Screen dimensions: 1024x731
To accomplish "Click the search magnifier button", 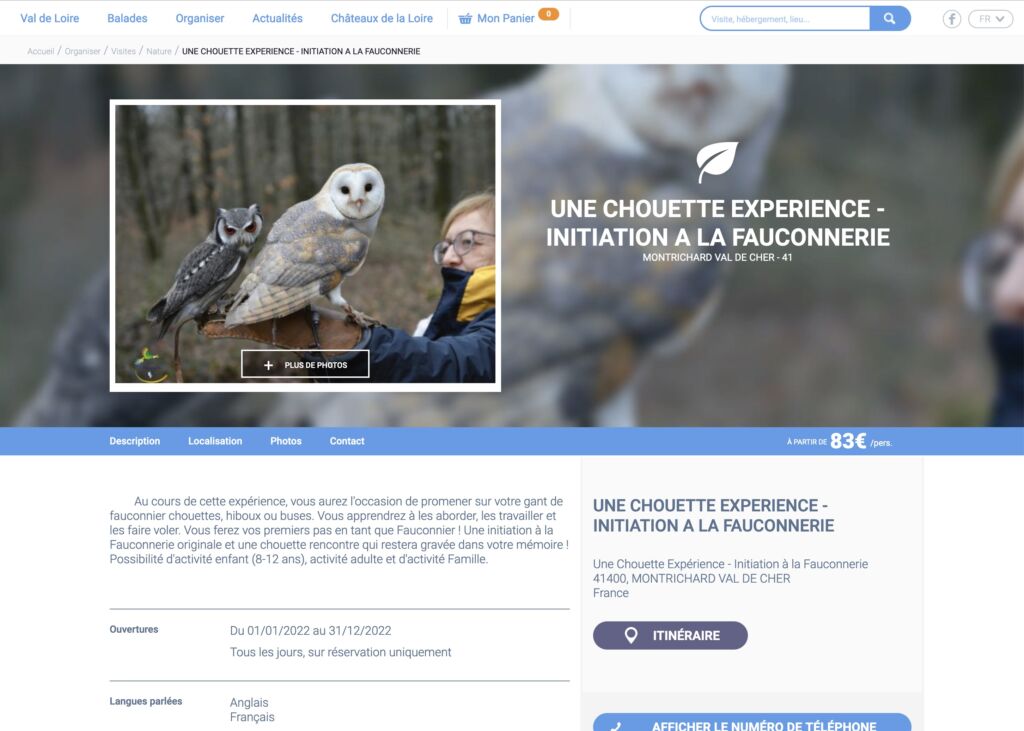I will (x=889, y=19).
